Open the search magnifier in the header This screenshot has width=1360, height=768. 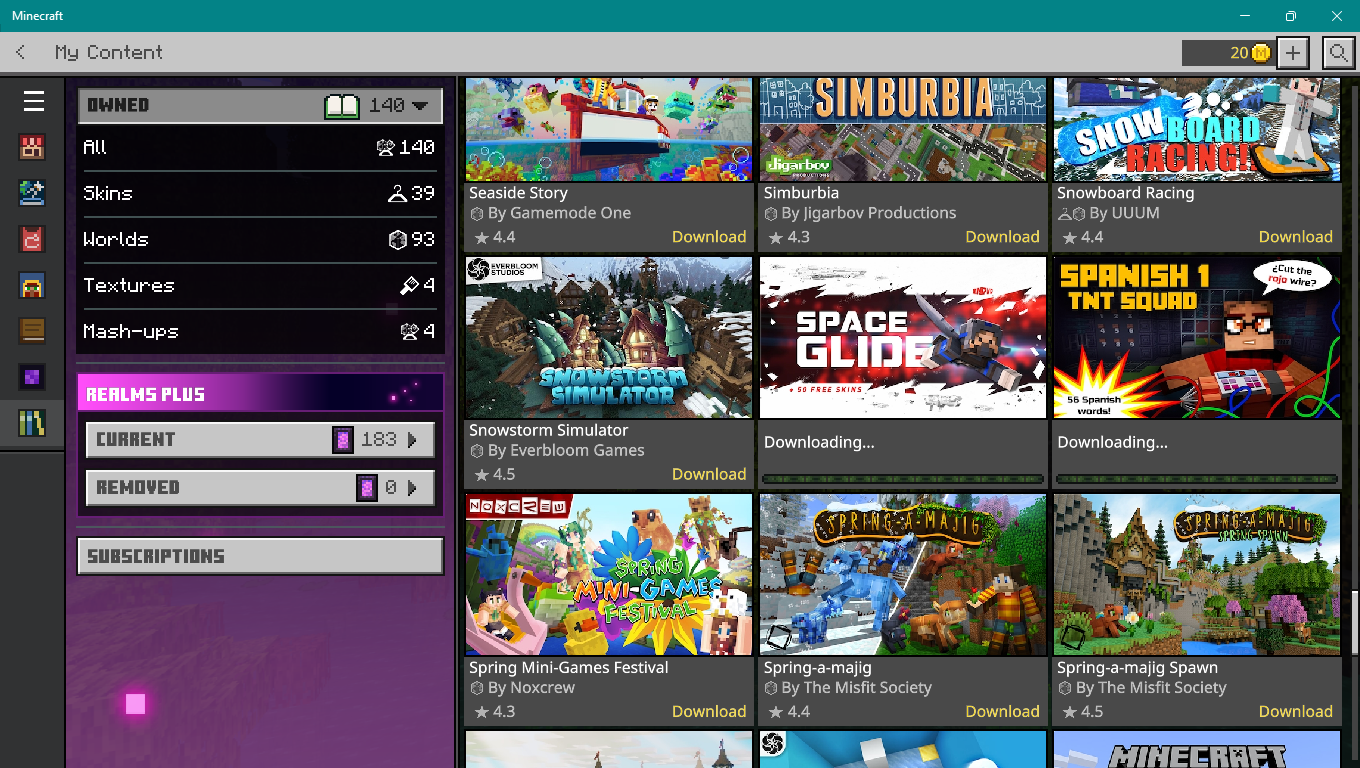pos(1338,53)
